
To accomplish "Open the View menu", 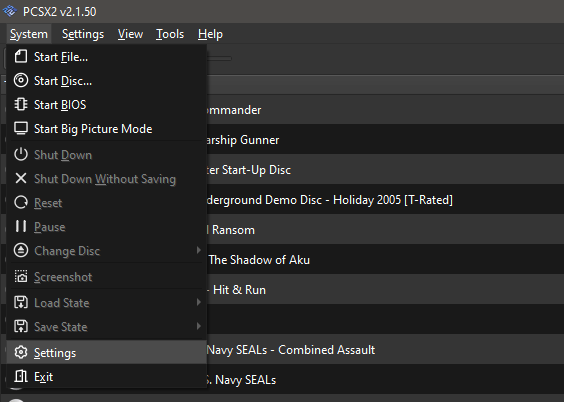I will coord(130,34).
